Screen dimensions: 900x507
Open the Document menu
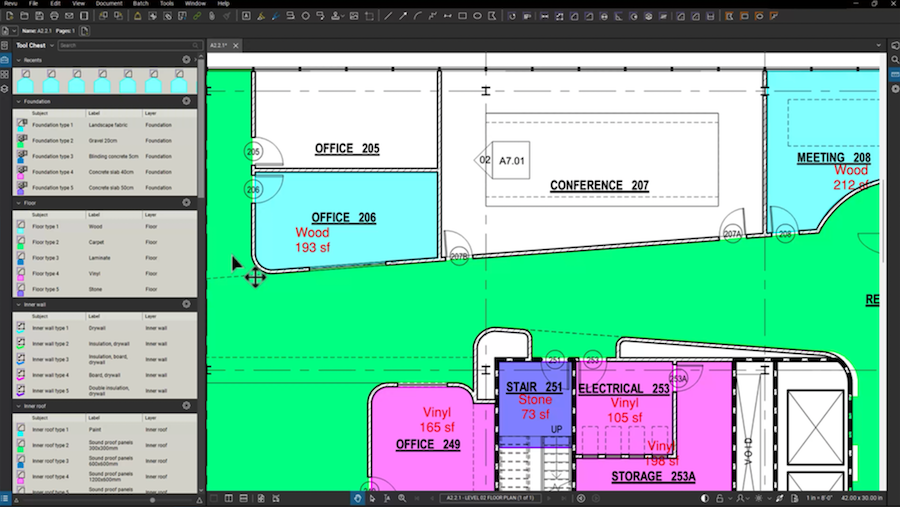coord(109,3)
